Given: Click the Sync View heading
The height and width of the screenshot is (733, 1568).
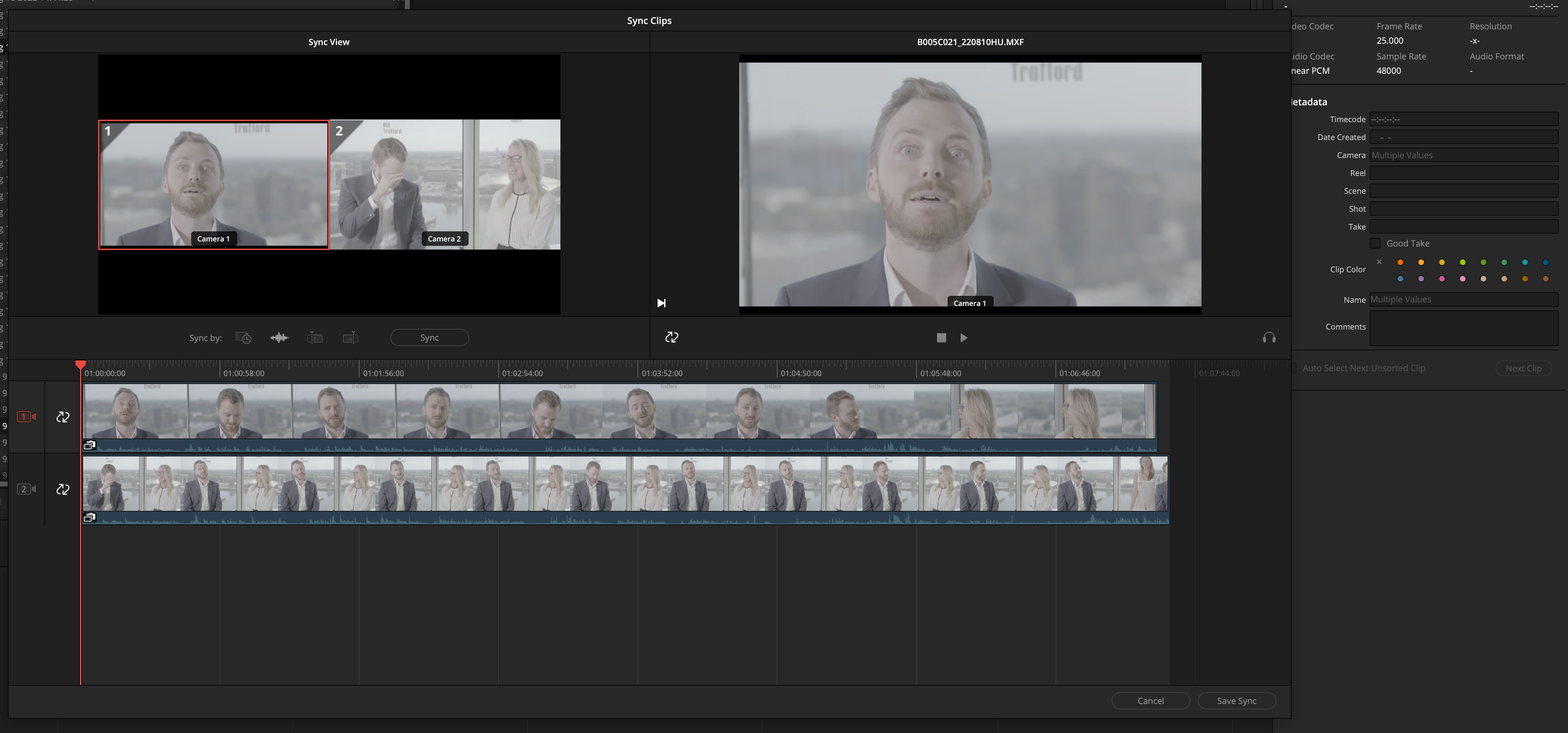Looking at the screenshot, I should [329, 42].
